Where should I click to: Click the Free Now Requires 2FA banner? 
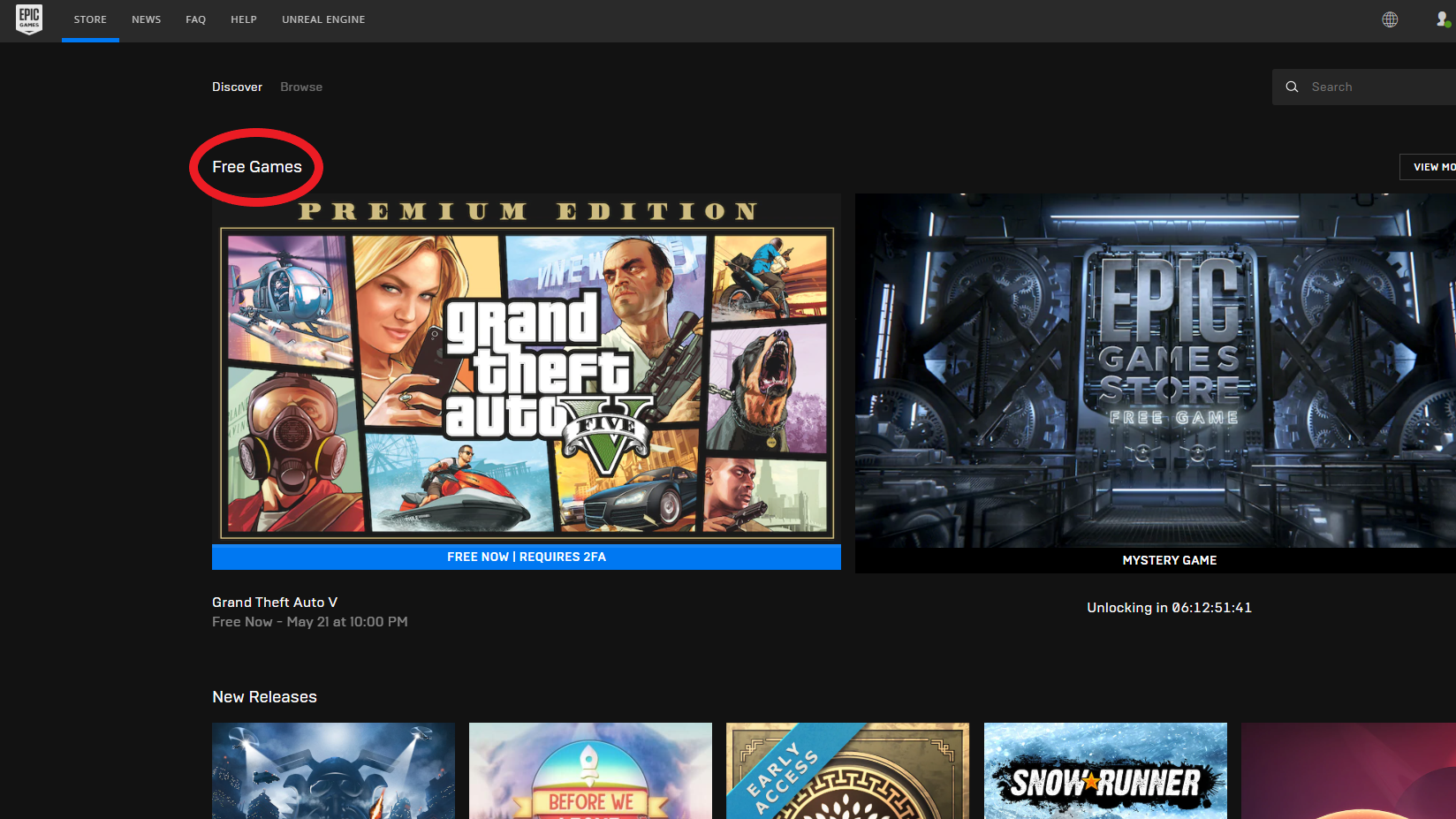tap(527, 557)
